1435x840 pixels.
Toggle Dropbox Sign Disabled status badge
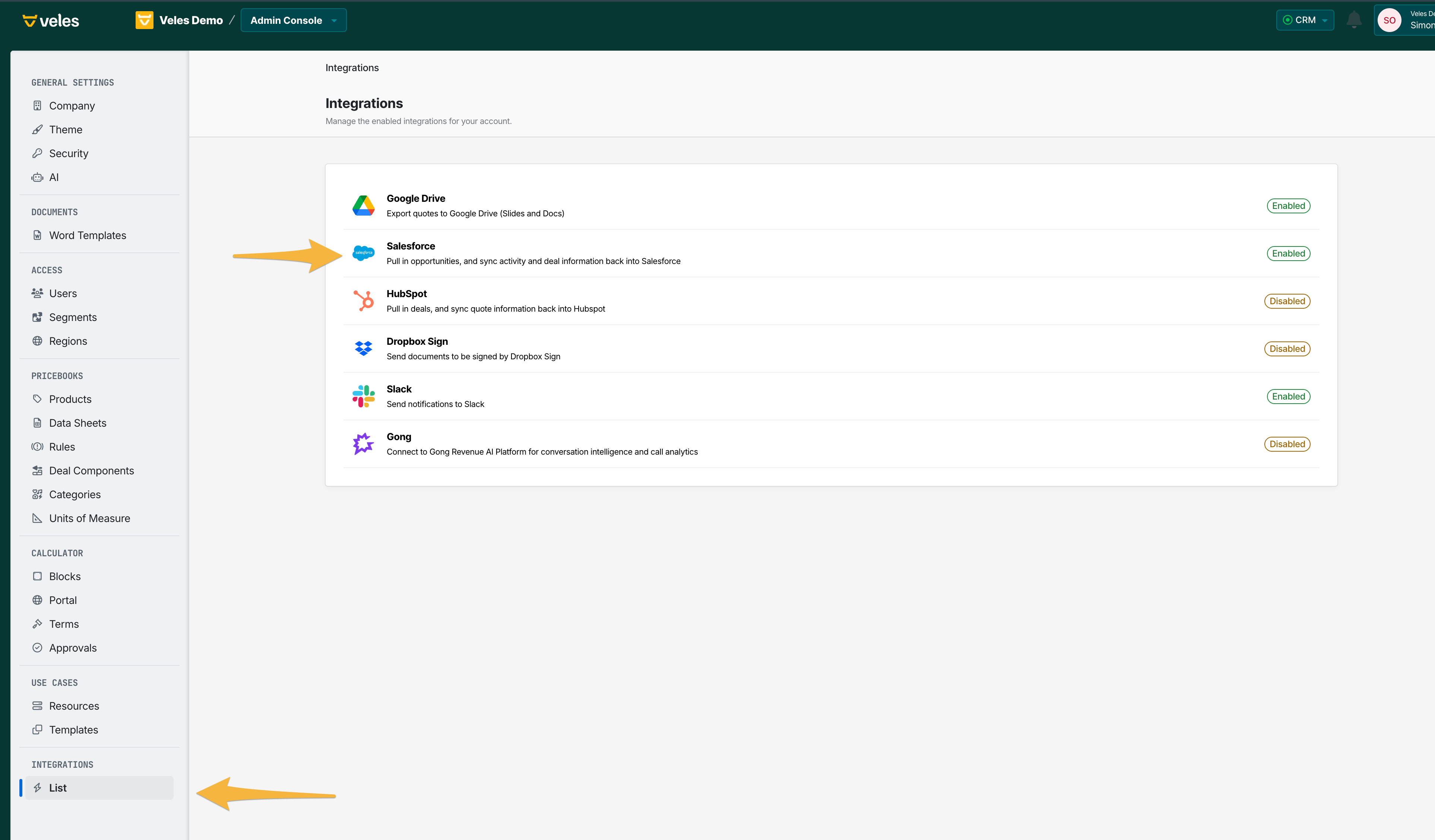tap(1287, 349)
